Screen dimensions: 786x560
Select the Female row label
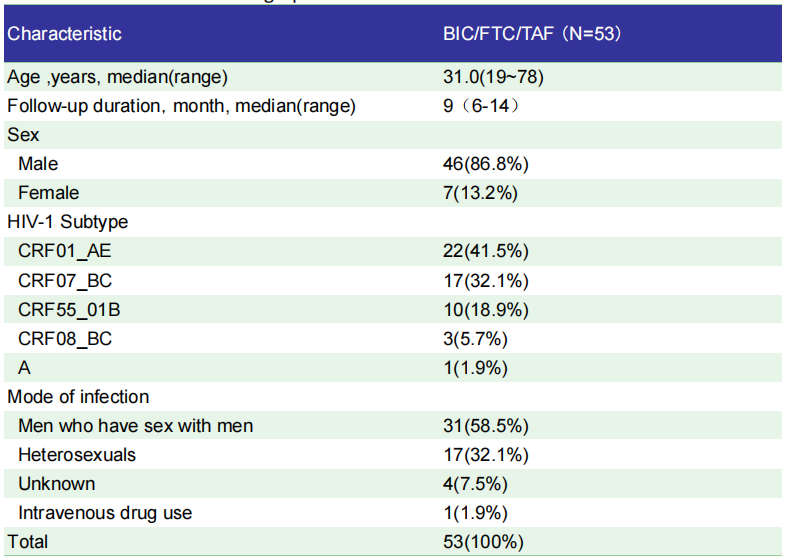(x=48, y=192)
